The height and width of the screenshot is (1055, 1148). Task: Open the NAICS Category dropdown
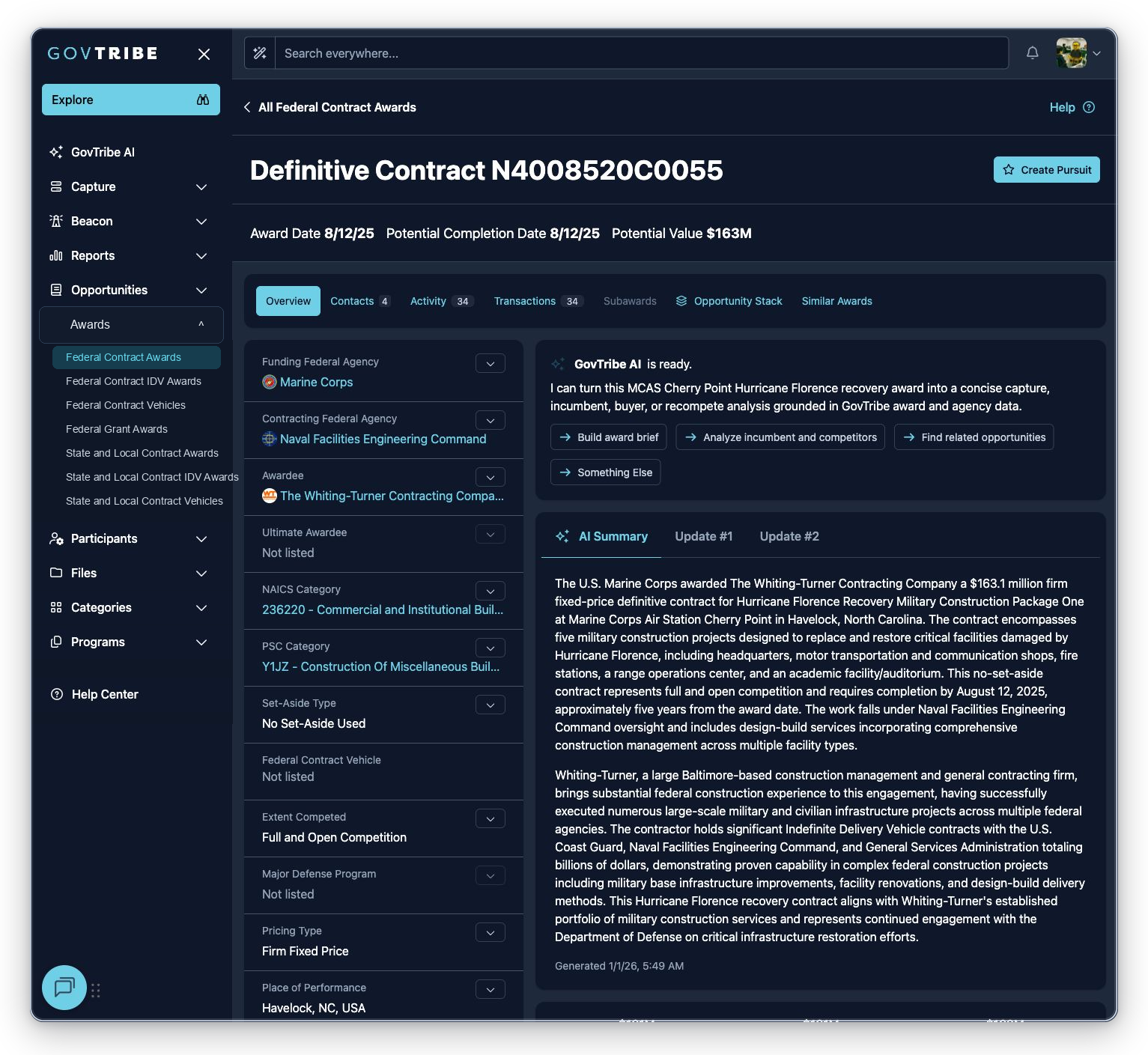pyautogui.click(x=491, y=591)
